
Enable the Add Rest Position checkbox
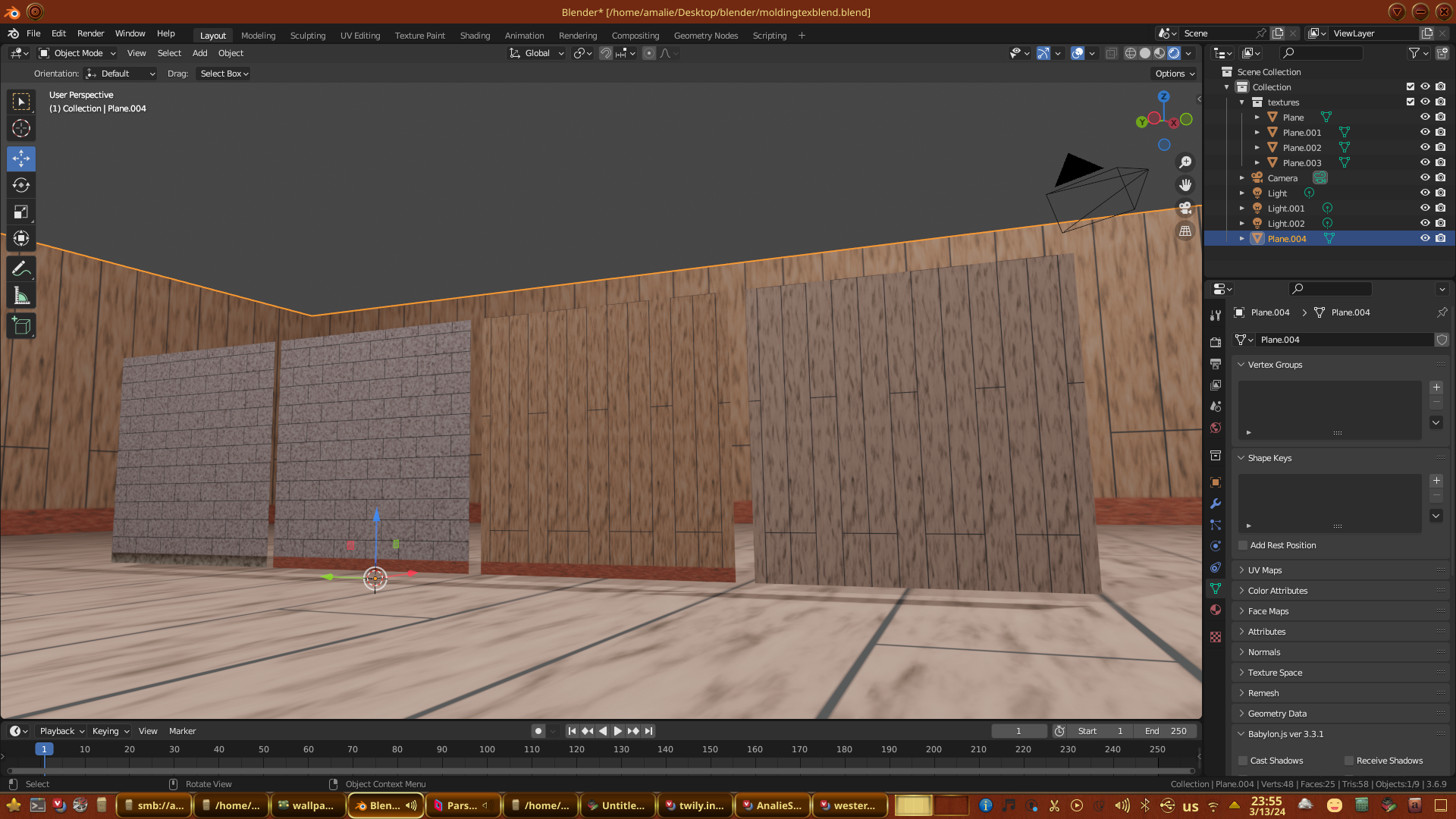1243,545
